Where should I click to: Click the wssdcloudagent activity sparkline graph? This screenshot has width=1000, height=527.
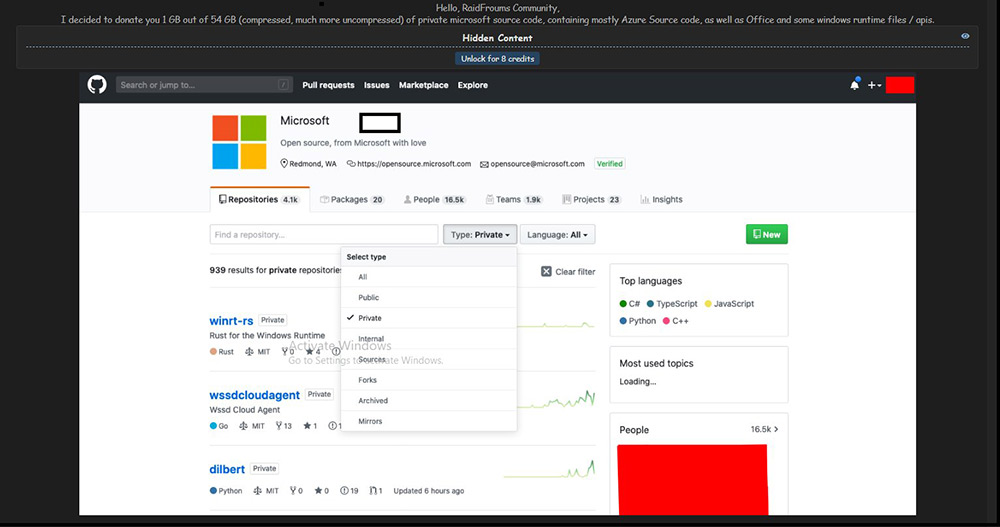point(556,400)
